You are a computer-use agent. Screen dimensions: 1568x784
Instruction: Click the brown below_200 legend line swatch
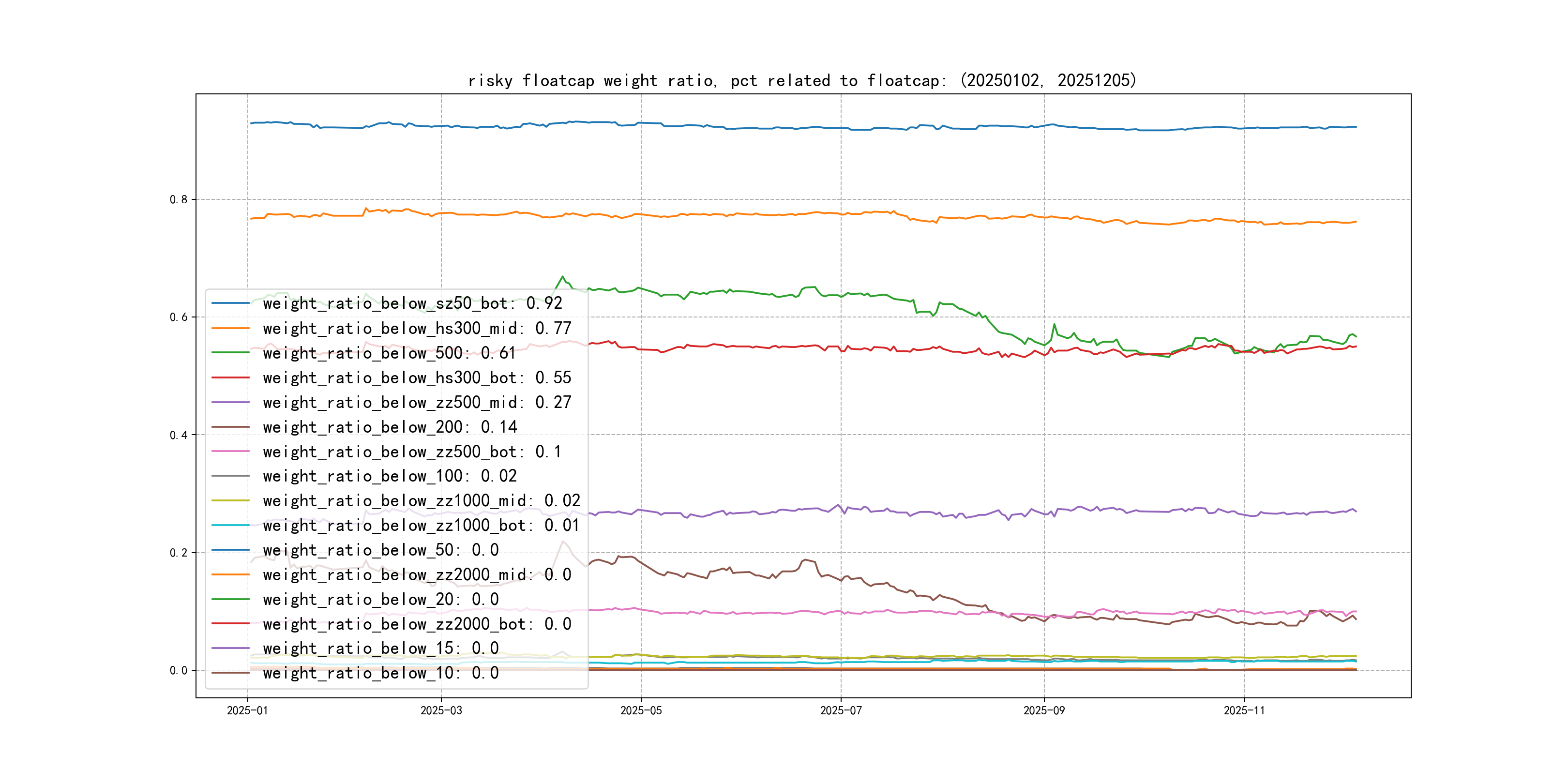pyautogui.click(x=230, y=427)
